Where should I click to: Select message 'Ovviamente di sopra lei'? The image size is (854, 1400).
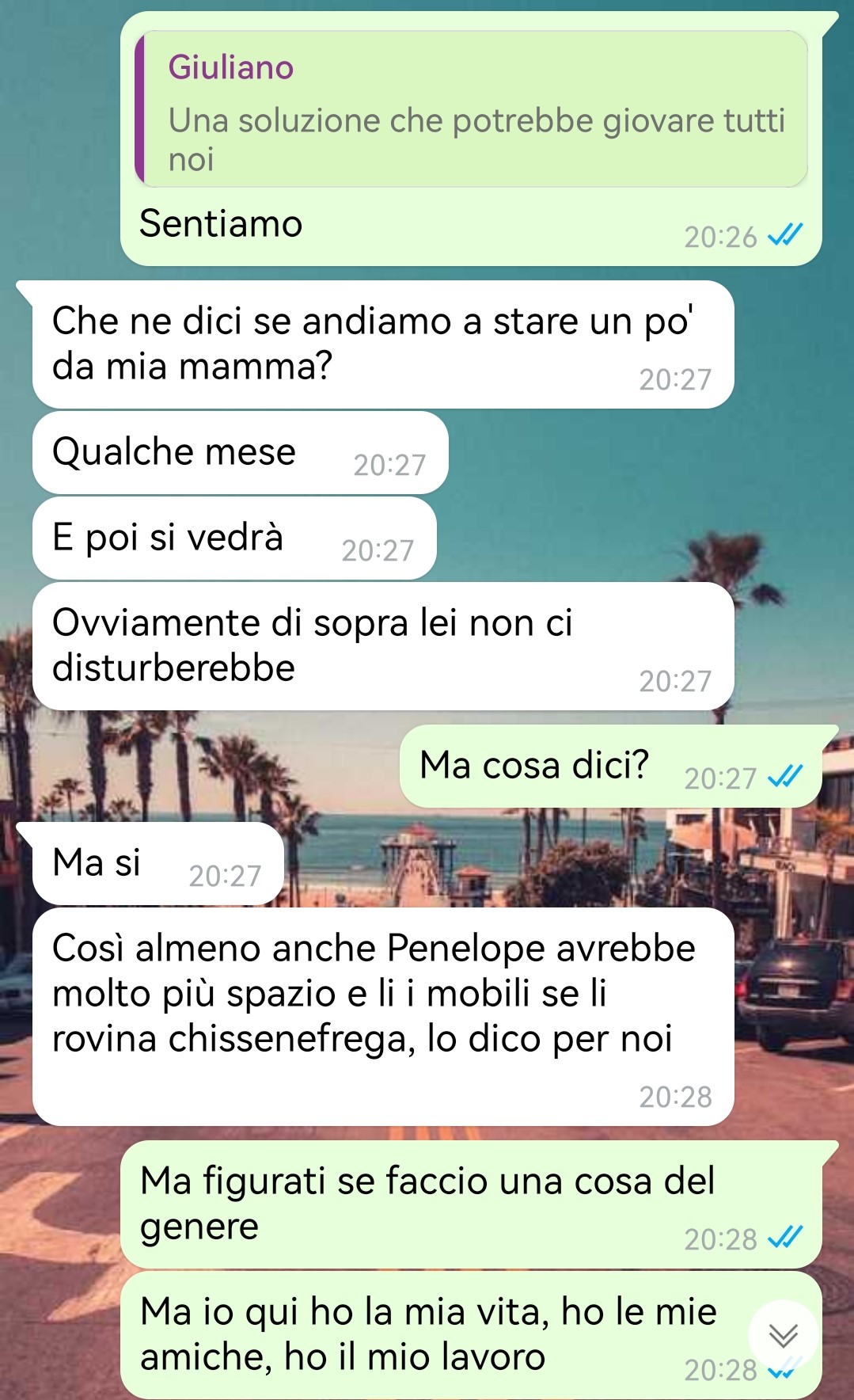[x=383, y=646]
